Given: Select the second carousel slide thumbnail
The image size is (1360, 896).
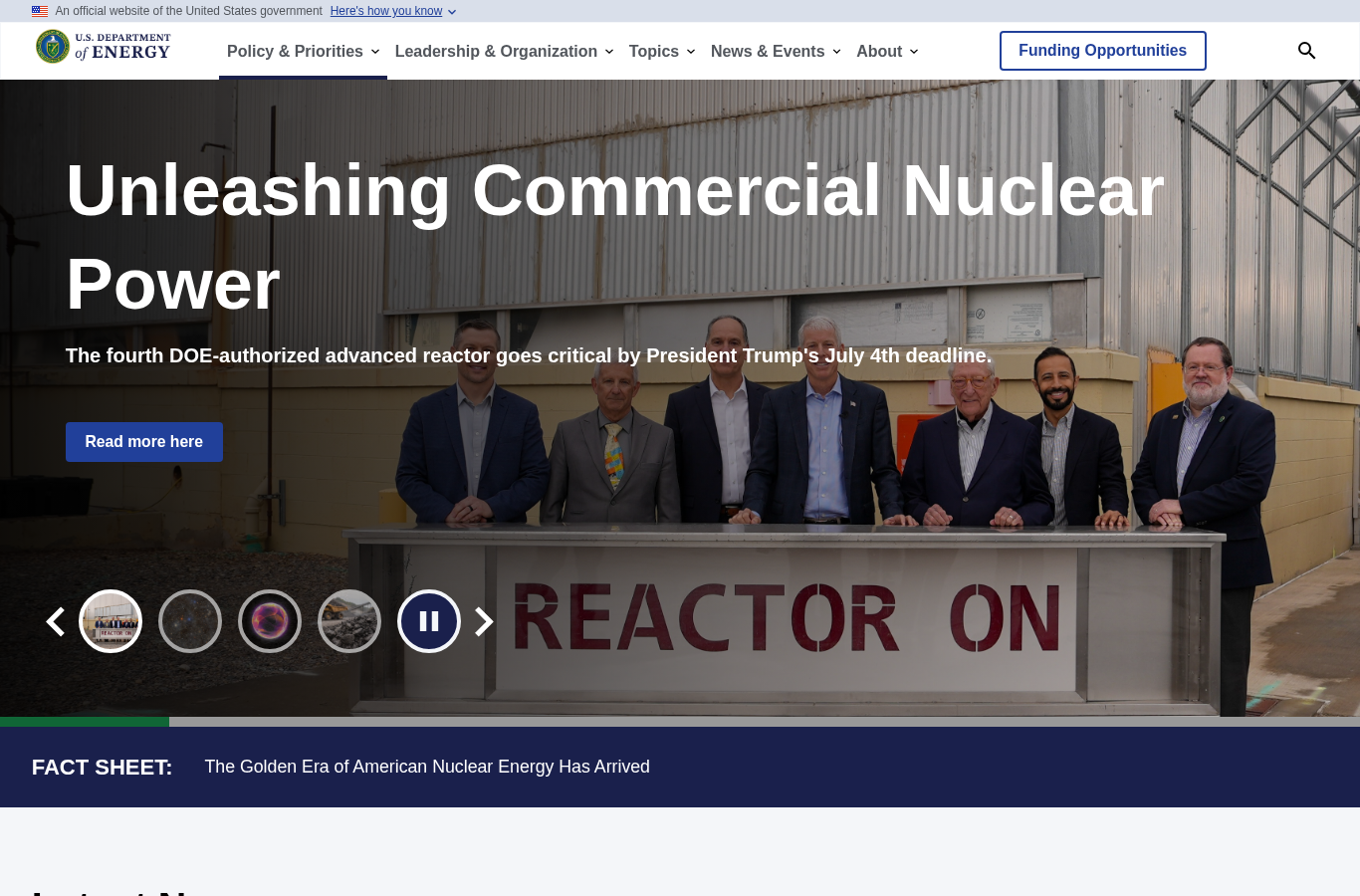Looking at the screenshot, I should coord(190,621).
